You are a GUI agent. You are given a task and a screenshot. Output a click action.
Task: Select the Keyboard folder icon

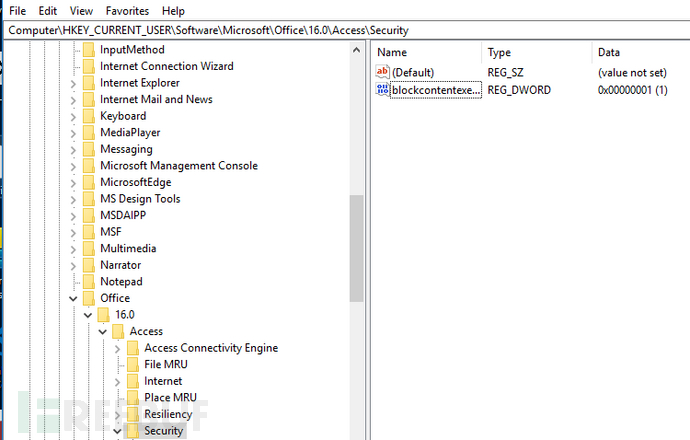(89, 116)
